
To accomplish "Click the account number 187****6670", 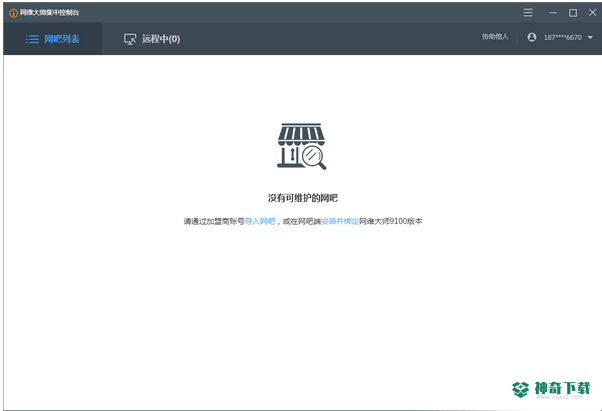I will [x=562, y=38].
